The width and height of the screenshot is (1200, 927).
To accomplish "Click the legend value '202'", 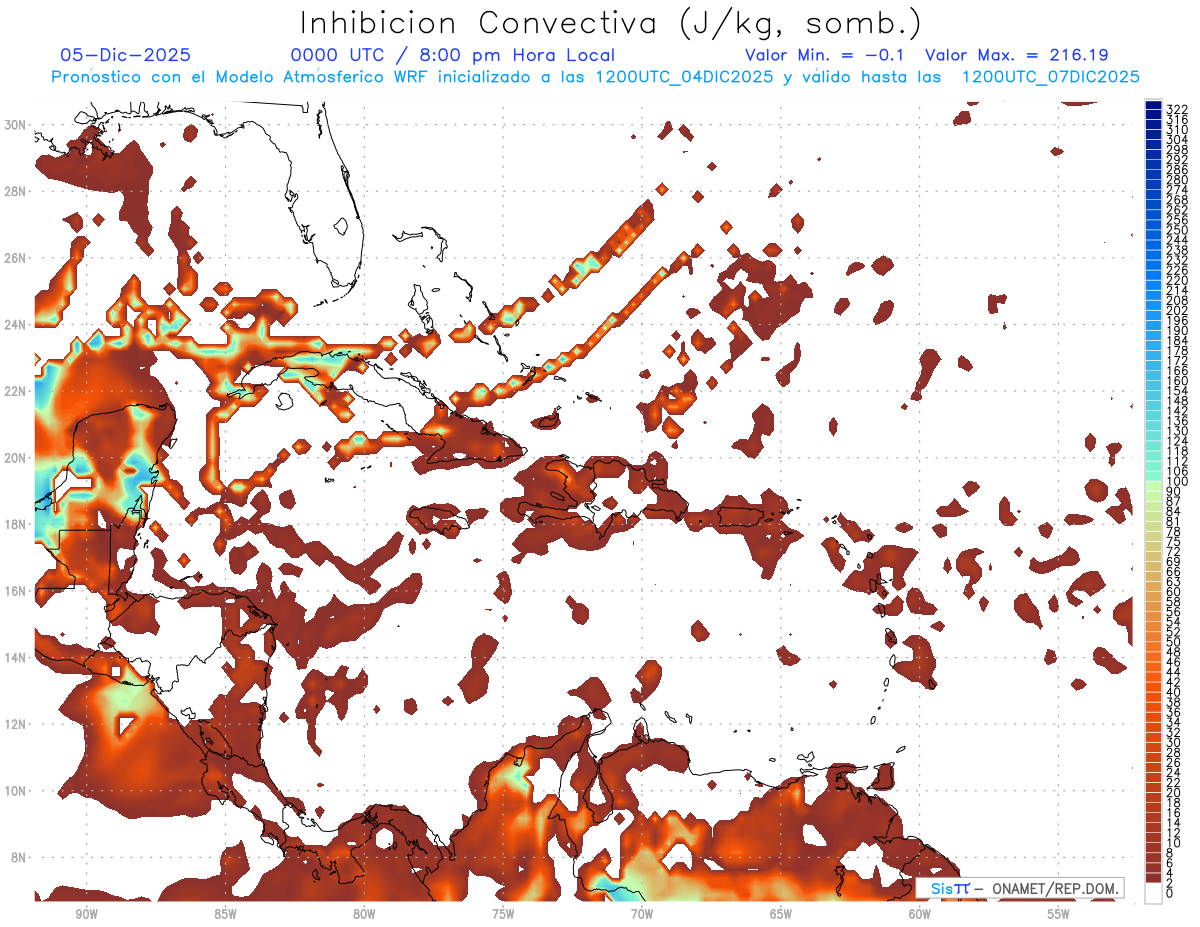I will pyautogui.click(x=1176, y=311).
